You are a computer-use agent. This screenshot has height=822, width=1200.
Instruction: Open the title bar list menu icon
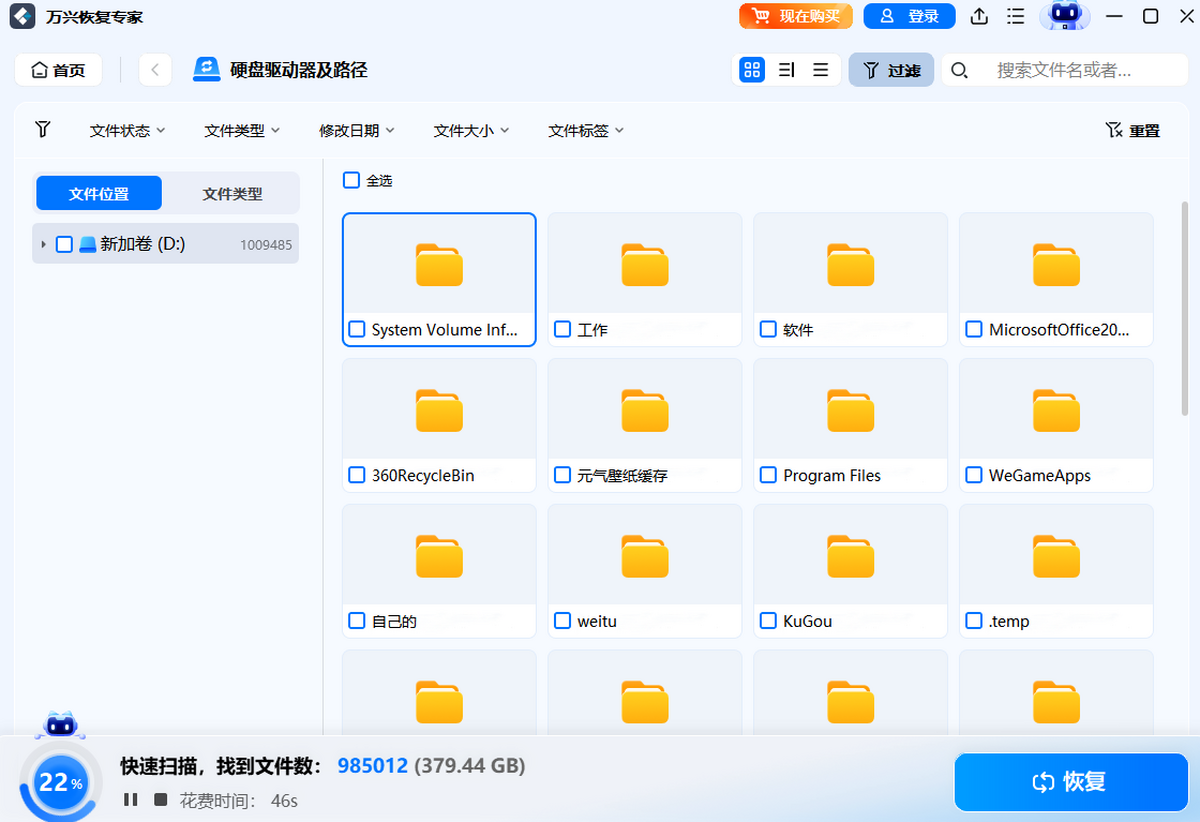pyautogui.click(x=1016, y=16)
